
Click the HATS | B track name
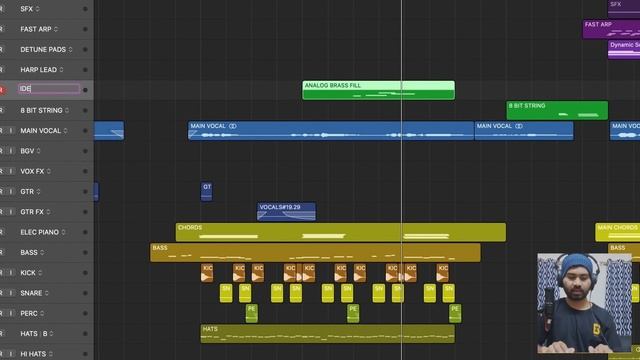[34, 334]
